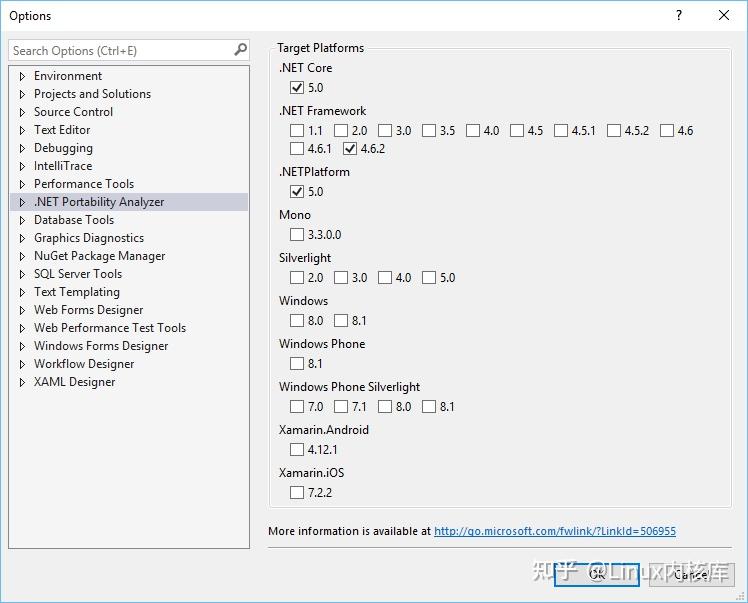Check .NET Framework 4.6.1 checkbox

point(297,148)
